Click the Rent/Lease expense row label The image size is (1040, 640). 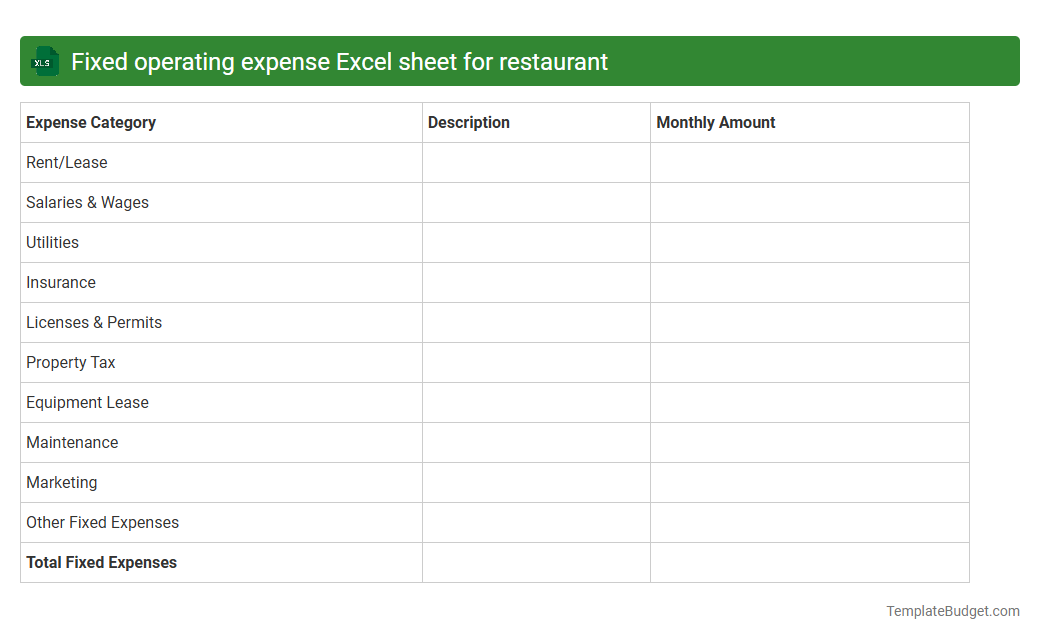(x=67, y=162)
